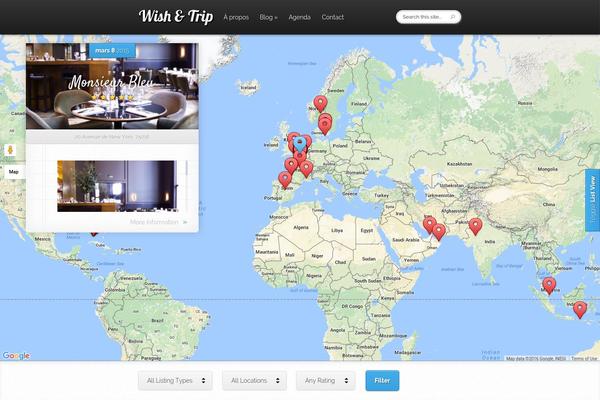Select the red marker over Norway
600x400 pixels.
coord(320,103)
